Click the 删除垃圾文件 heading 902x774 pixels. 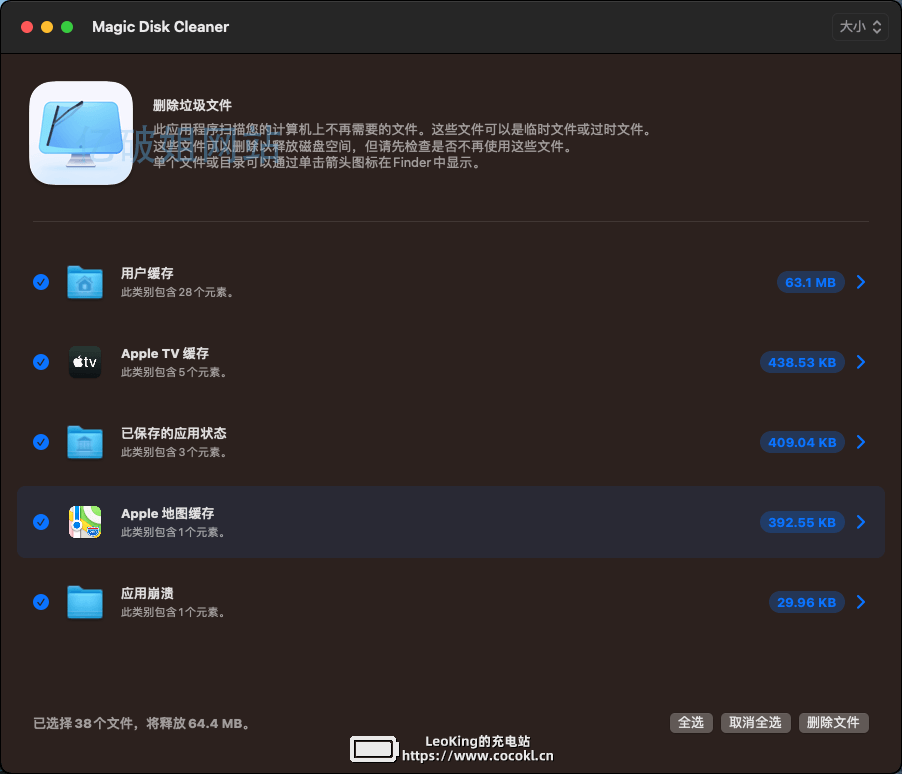pyautogui.click(x=192, y=105)
